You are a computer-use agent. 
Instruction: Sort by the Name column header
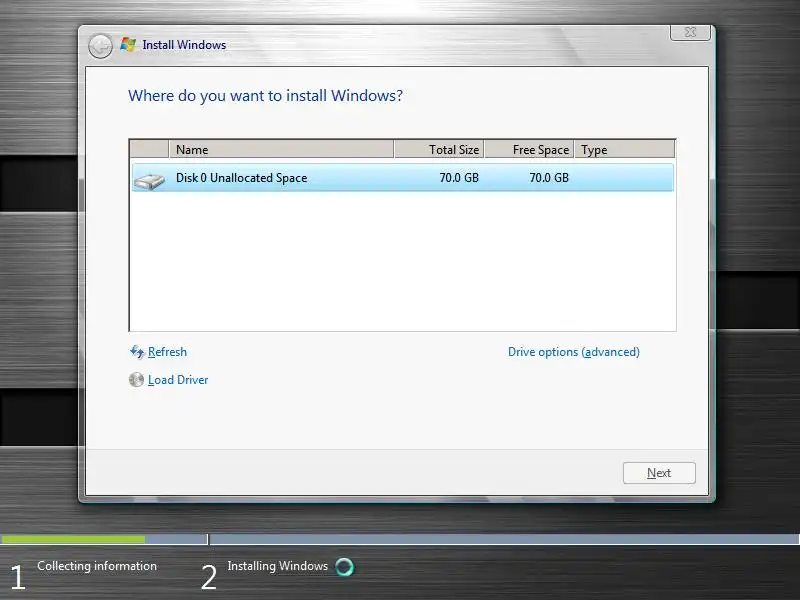point(281,149)
